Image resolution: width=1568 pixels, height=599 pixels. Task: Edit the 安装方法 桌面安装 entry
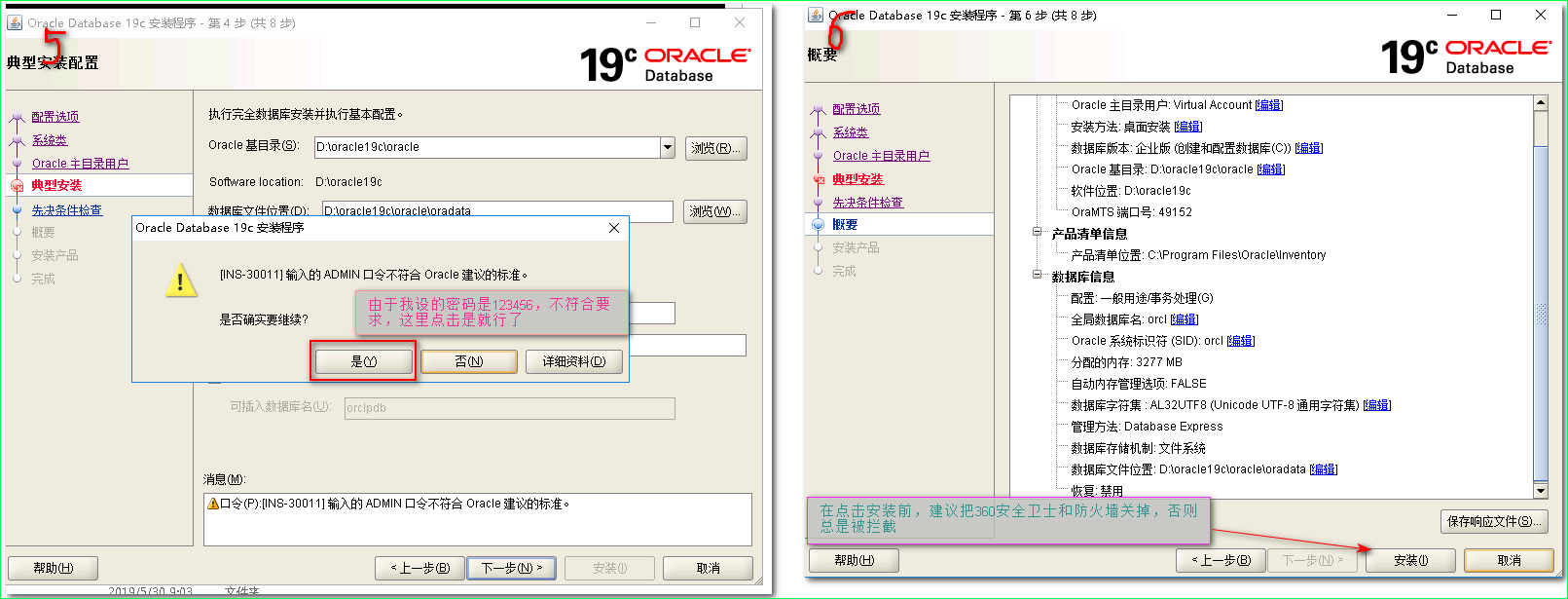pos(1188,127)
